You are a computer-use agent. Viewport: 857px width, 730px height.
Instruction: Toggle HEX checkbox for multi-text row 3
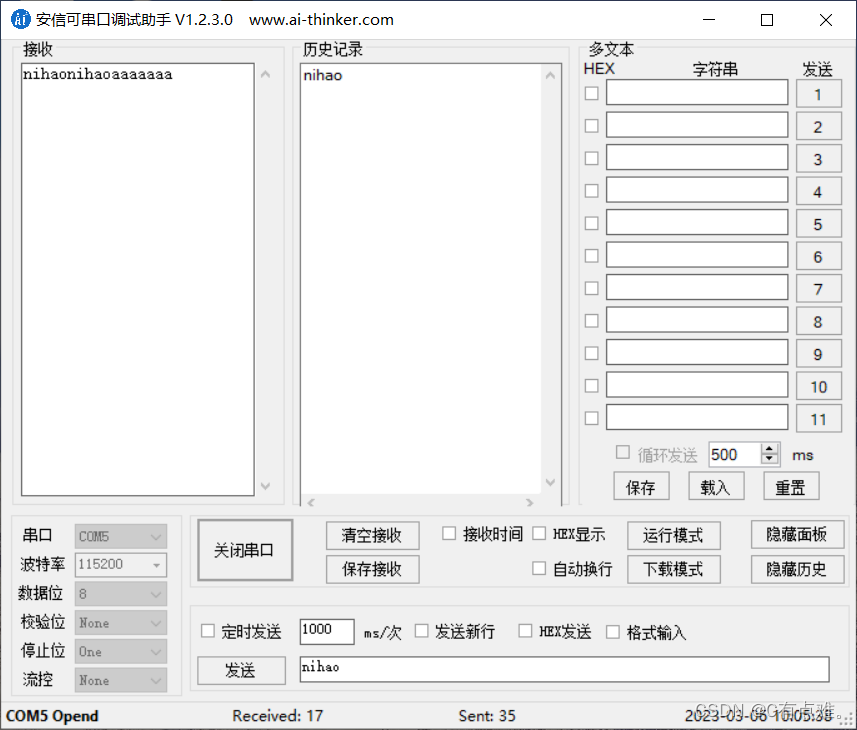(x=591, y=158)
